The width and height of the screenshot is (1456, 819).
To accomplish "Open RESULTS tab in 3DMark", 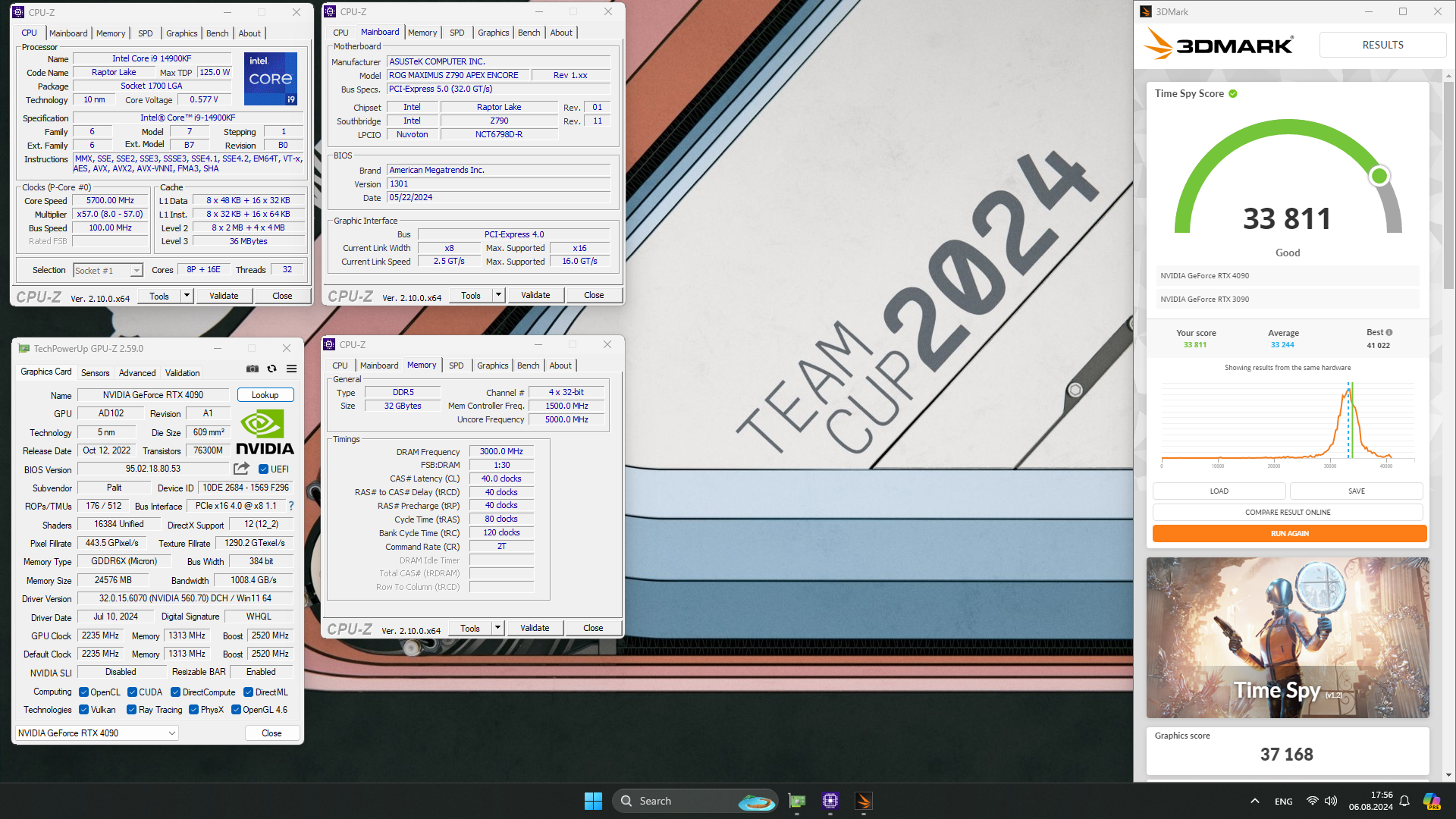I will tap(1382, 45).
